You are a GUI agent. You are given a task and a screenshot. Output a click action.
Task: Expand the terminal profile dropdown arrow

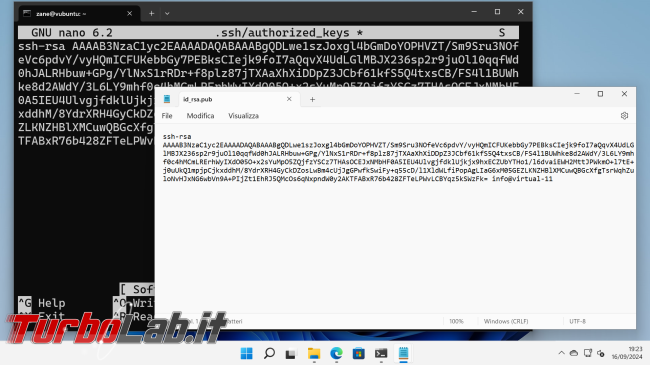tap(167, 13)
